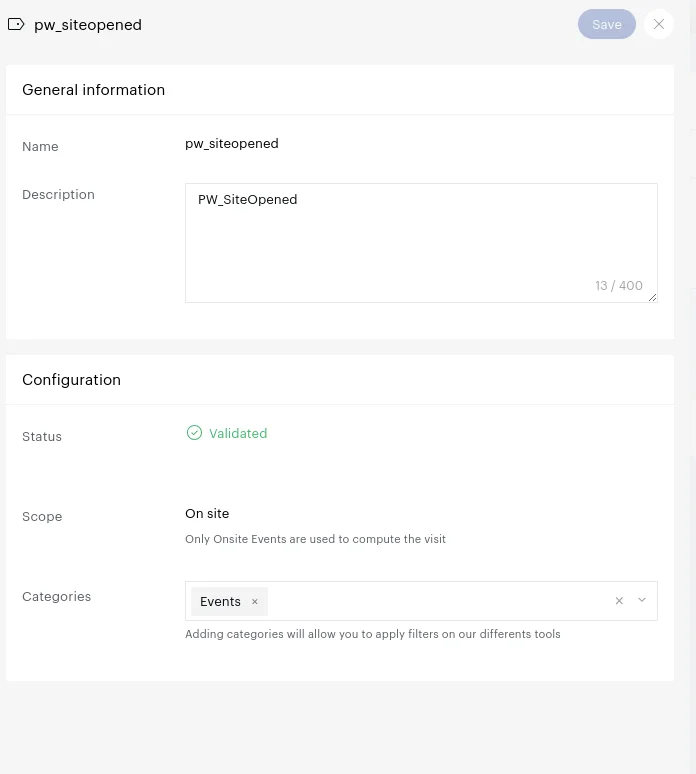Click the pw_siteopened title at the top

pos(88,25)
